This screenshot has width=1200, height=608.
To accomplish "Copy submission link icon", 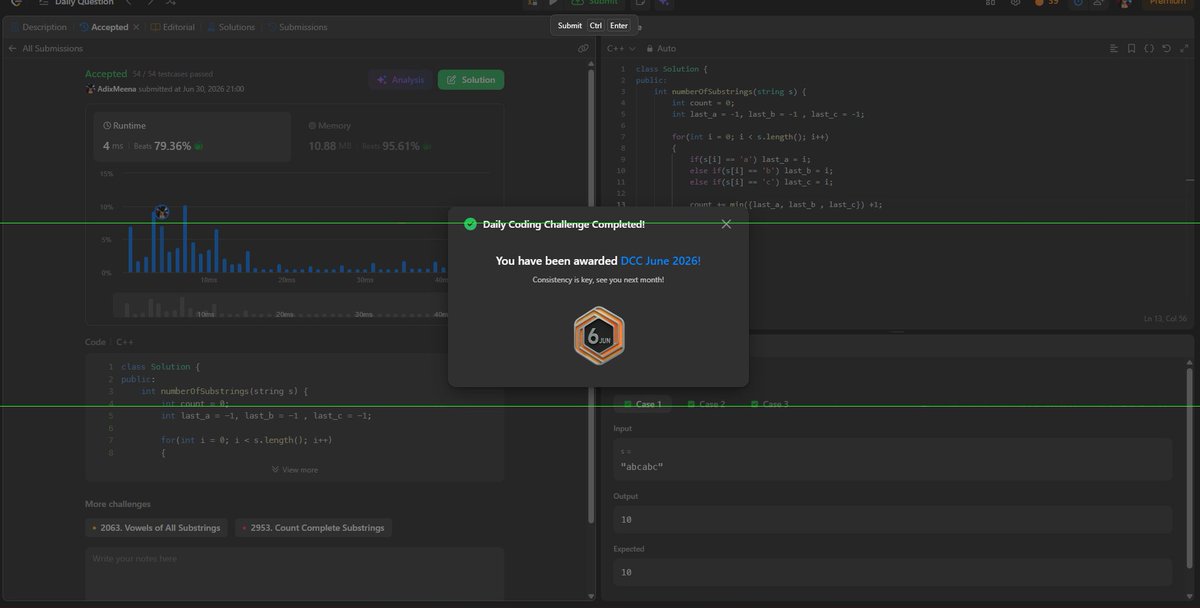I will click(x=583, y=48).
